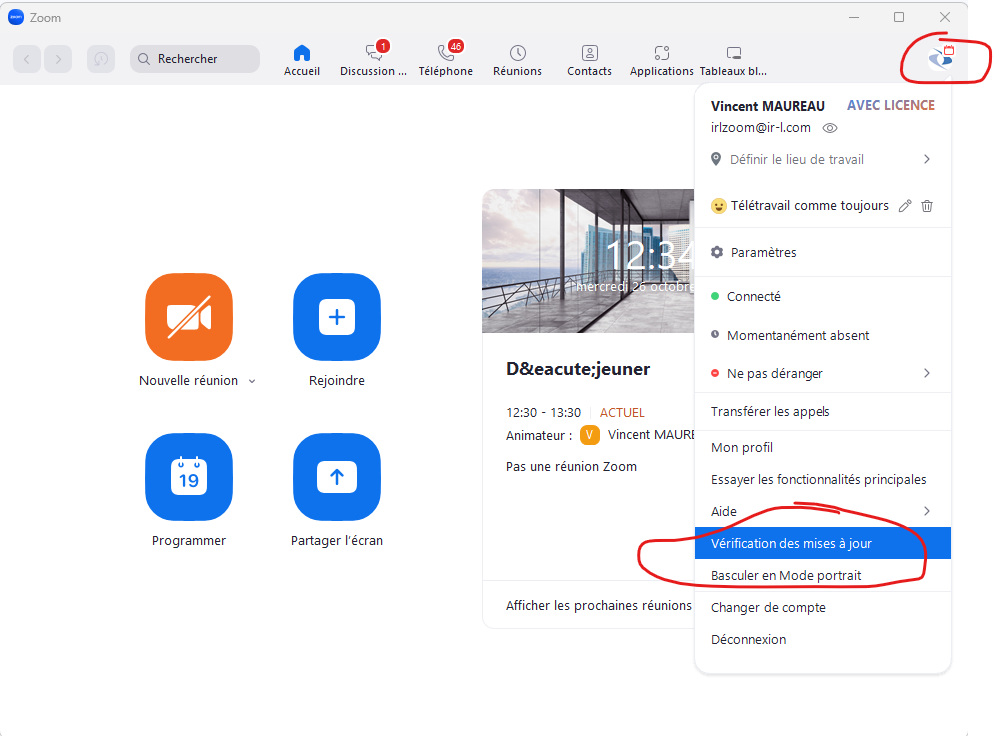Click the smiley status emoji
Screen dimensions: 993x736
pyautogui.click(x=718, y=206)
